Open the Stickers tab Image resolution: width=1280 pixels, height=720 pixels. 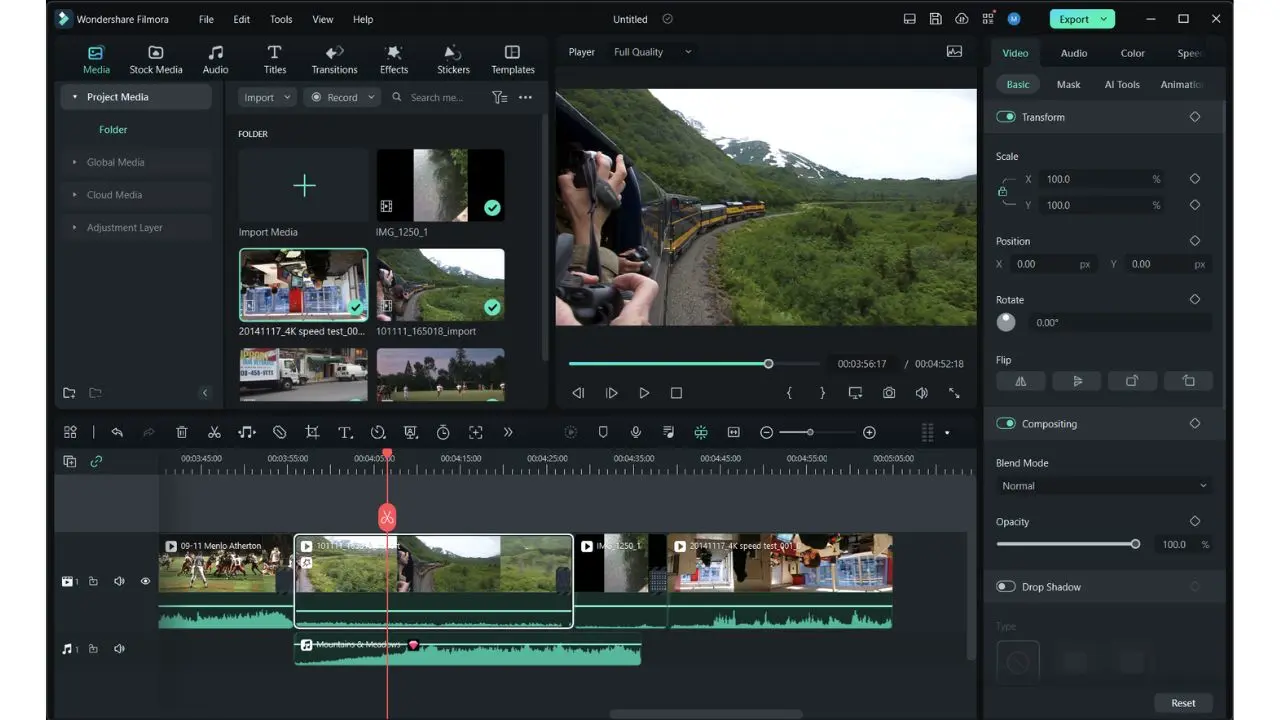453,60
